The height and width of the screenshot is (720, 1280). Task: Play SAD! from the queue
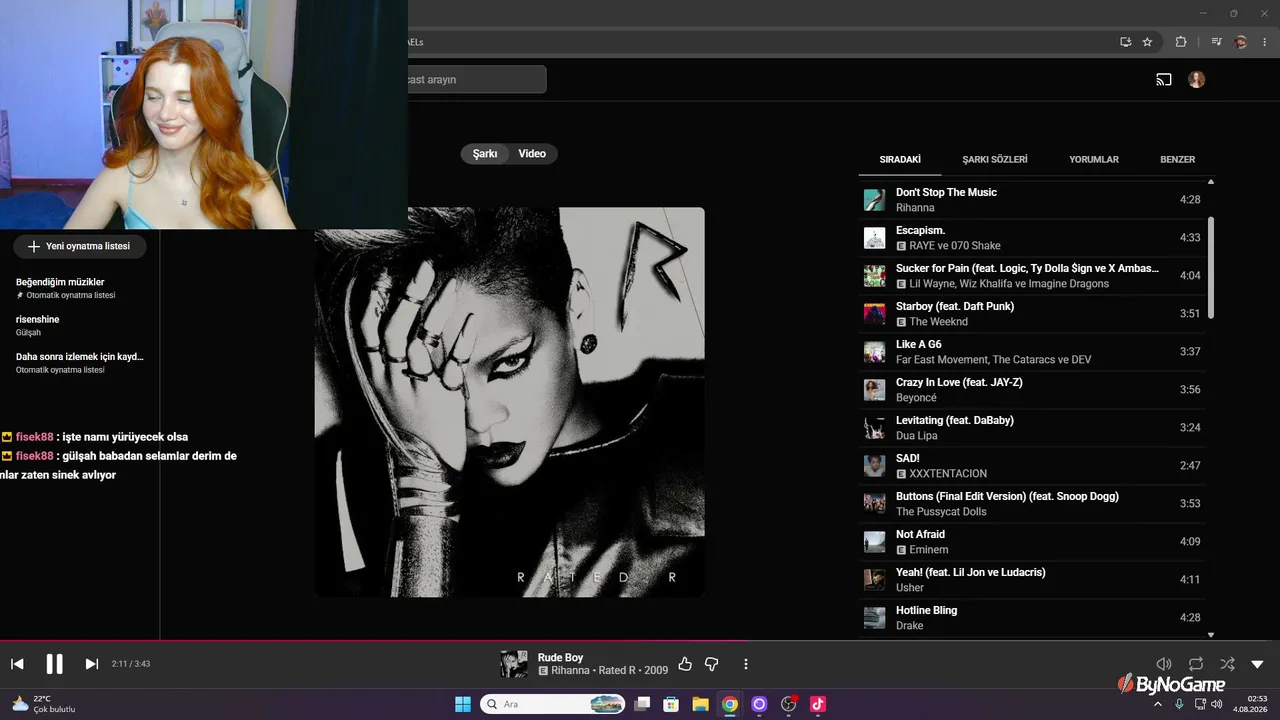(1032, 466)
